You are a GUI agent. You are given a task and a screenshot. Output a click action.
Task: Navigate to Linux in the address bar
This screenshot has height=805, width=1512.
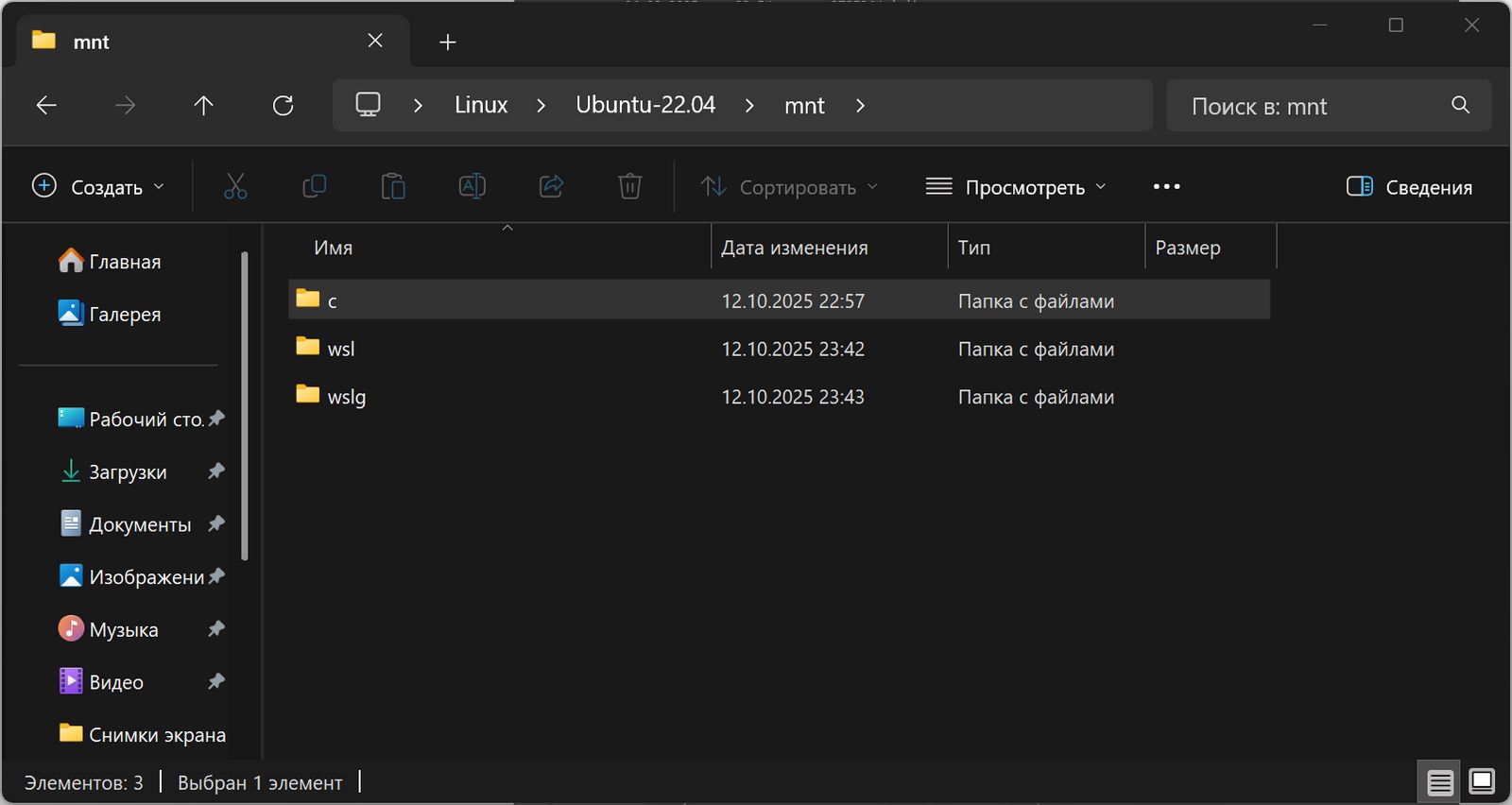coord(481,106)
